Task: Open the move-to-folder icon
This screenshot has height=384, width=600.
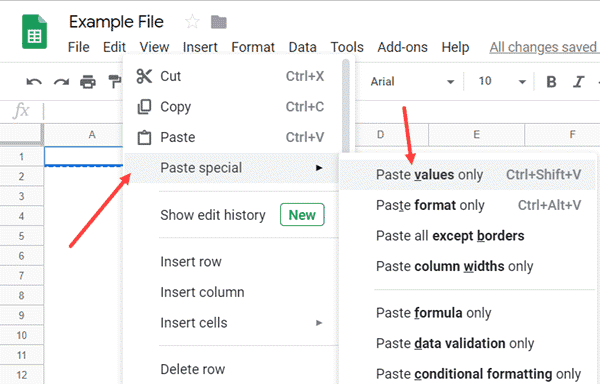Action: tap(219, 22)
